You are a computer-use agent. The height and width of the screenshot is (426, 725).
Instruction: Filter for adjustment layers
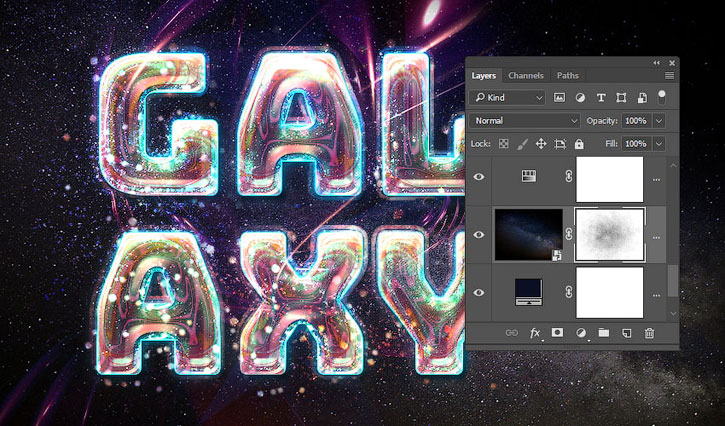580,98
